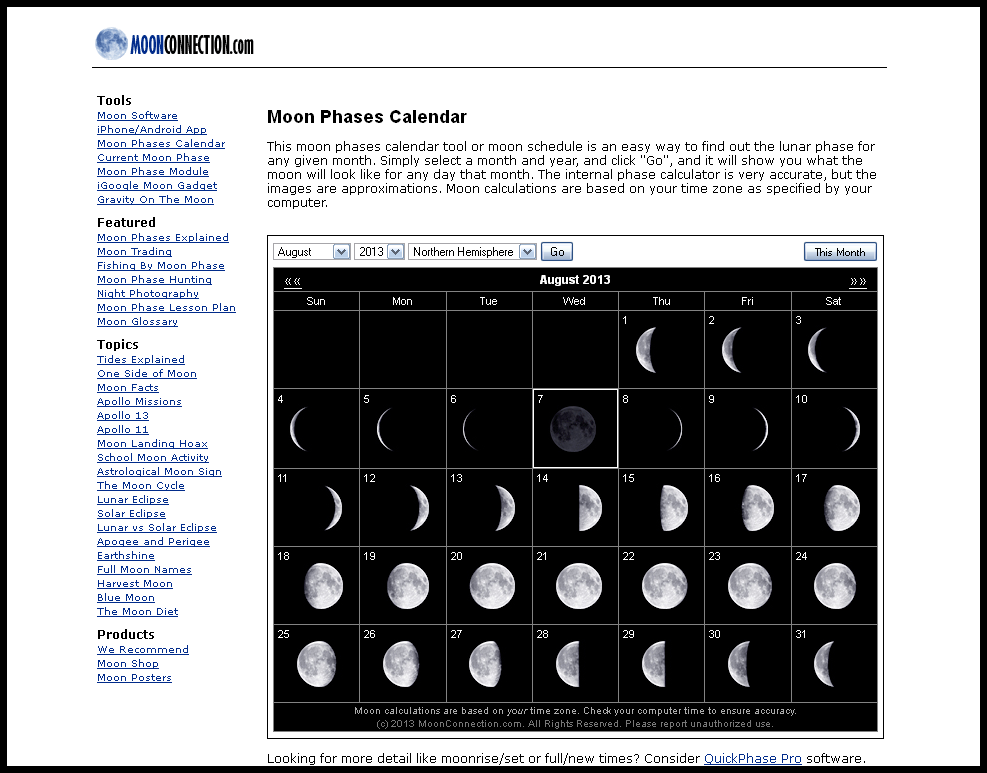Click the moon image for August 4
This screenshot has width=987, height=773.
[298, 429]
